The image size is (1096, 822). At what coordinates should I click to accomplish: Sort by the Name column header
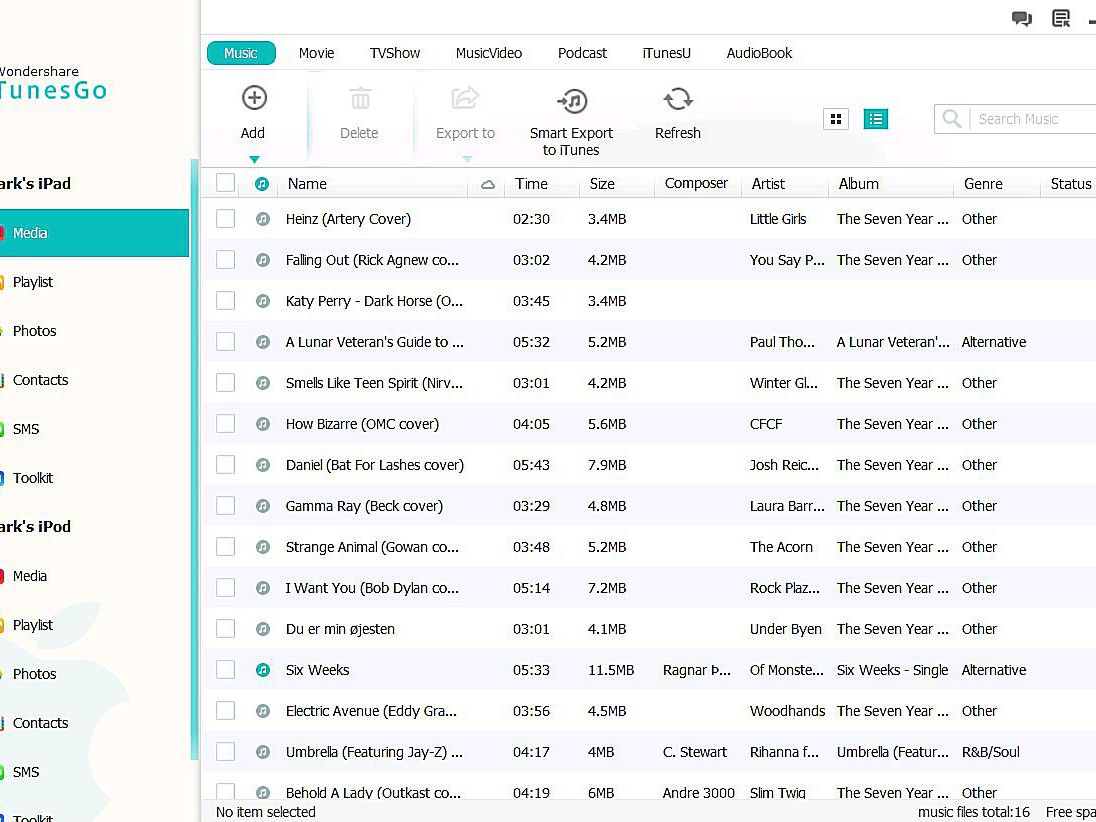point(307,184)
